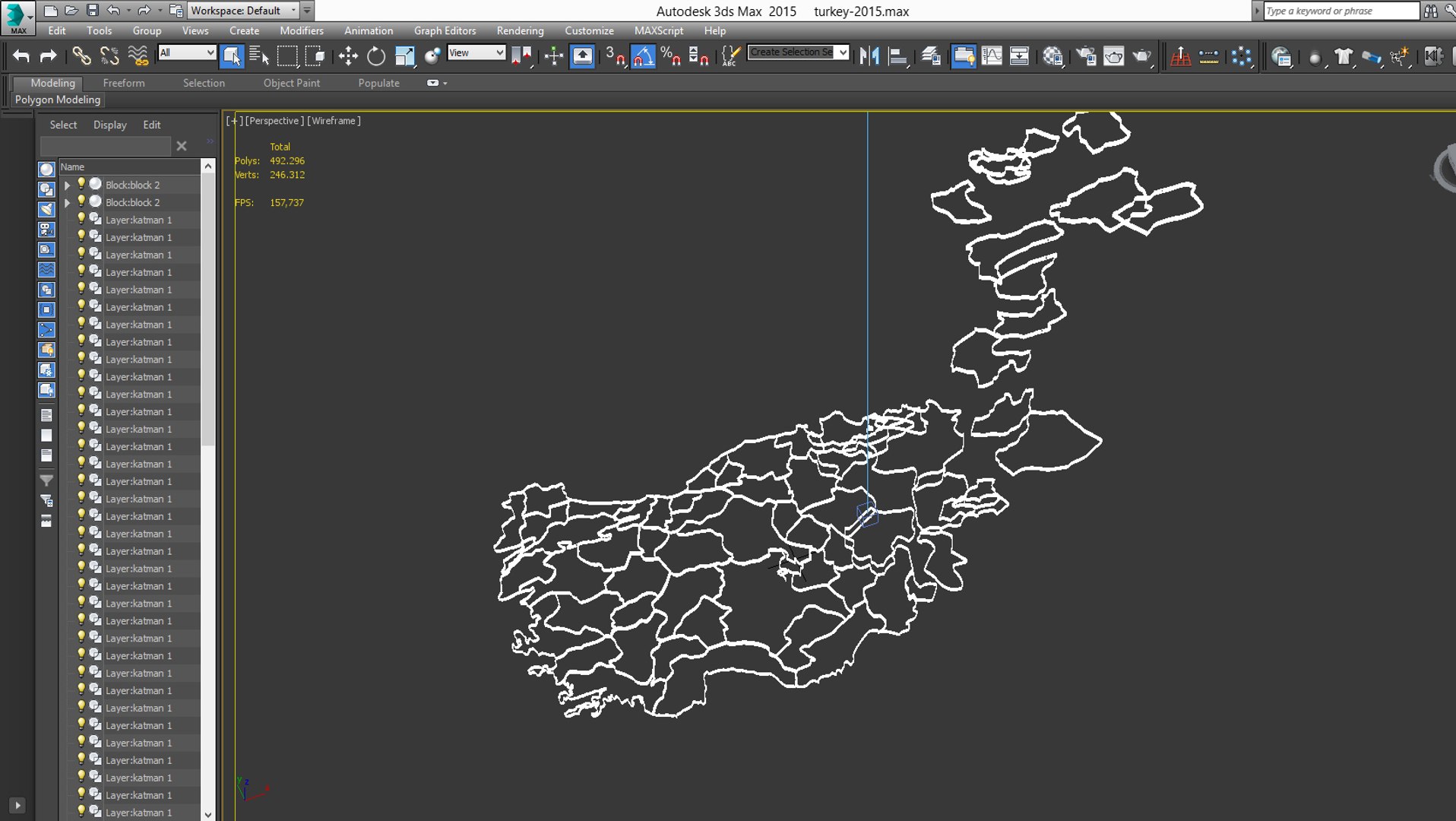The width and height of the screenshot is (1456, 821).
Task: Click the Render Production teapot icon
Action: (1142, 56)
